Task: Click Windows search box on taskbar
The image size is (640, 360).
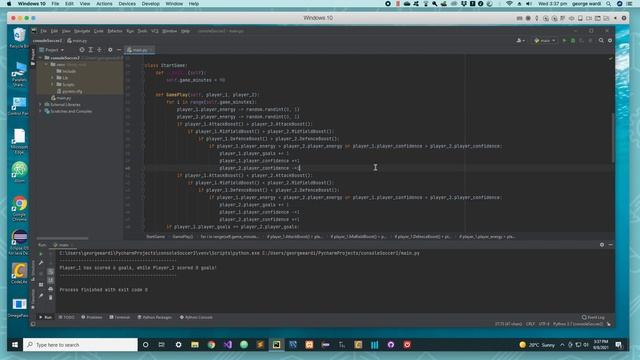Action: pos(80,345)
